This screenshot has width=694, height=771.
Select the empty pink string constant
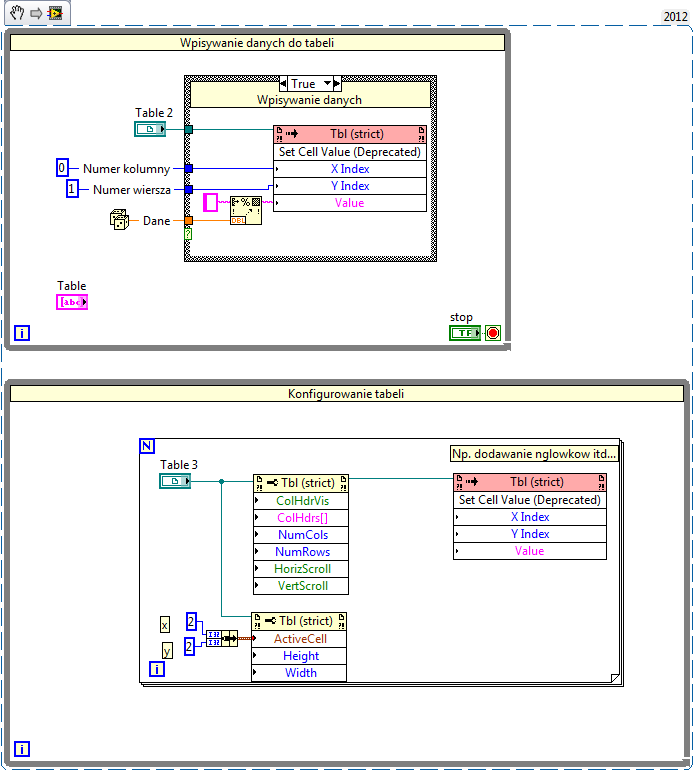(x=211, y=202)
